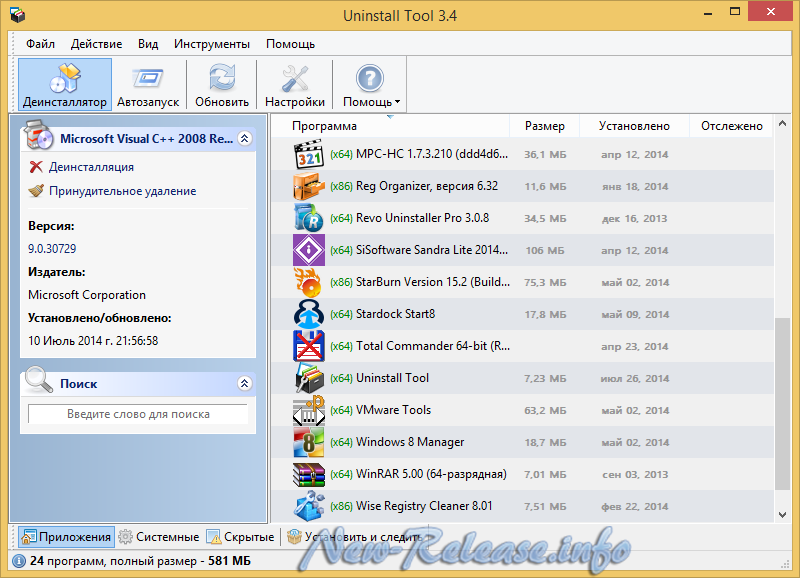Image resolution: width=800 pixels, height=578 pixels.
Task: Select the StarBurn Version 15.2 icon
Action: 309,282
